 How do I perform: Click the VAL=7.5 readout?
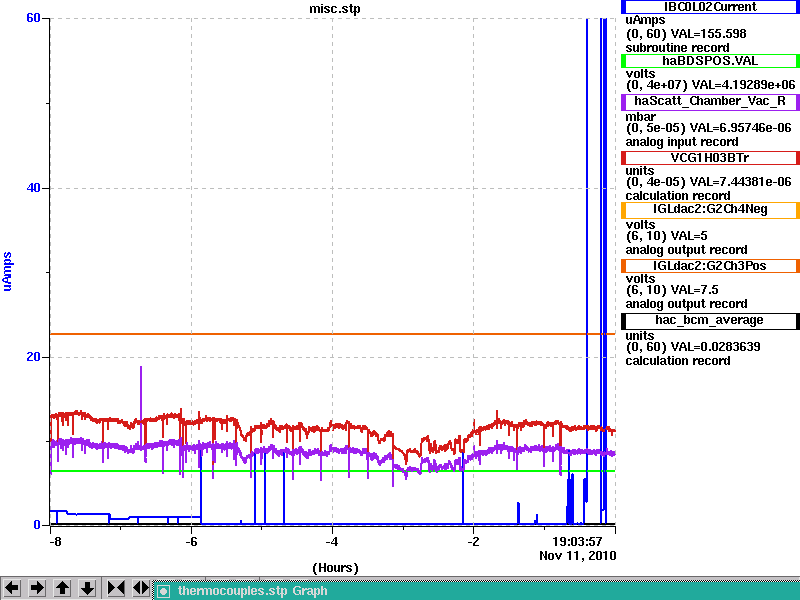[x=694, y=290]
